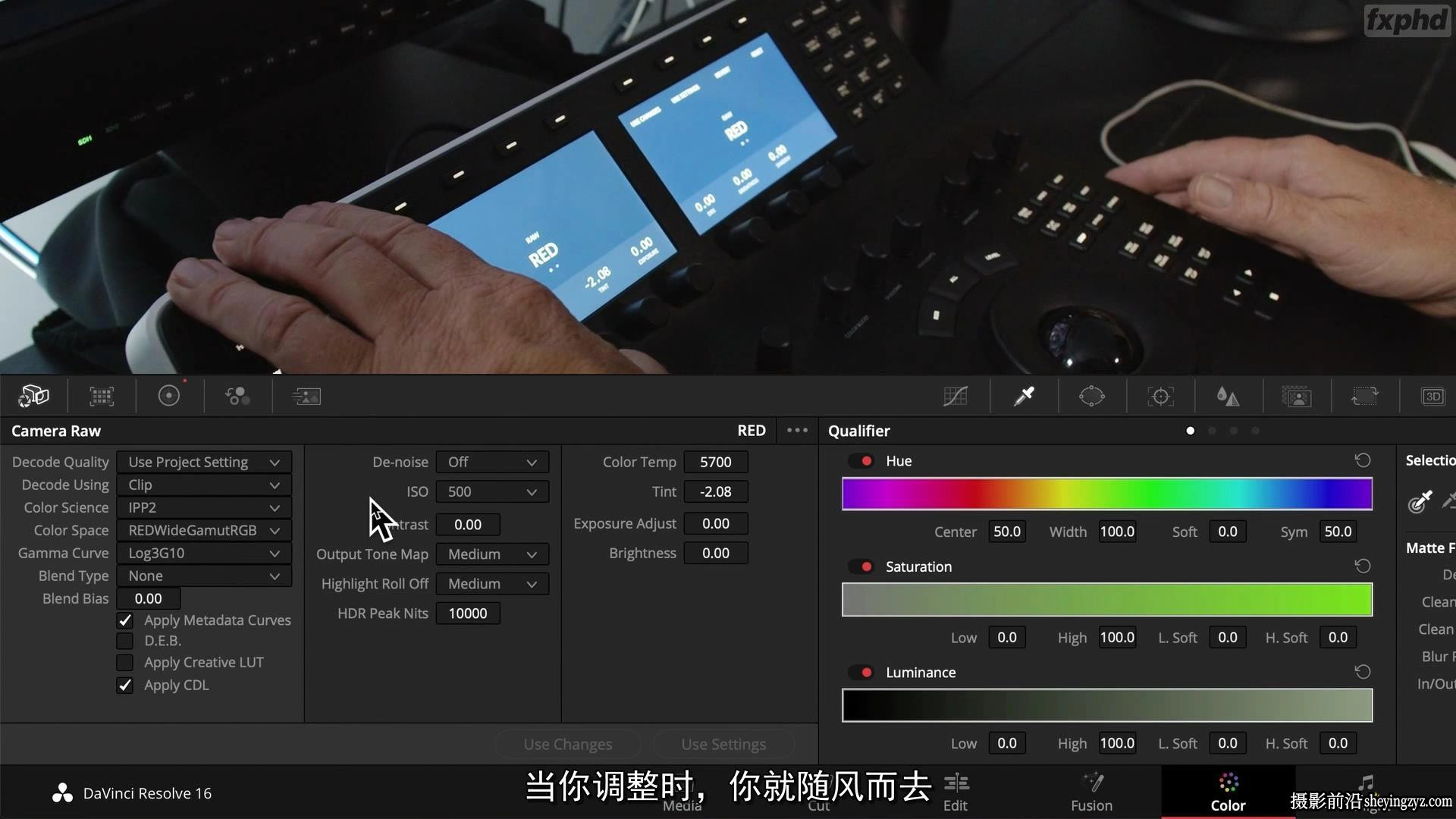Open the Color Space REDWideGamutRGB dropdown
This screenshot has width=1456, height=819.
point(204,530)
